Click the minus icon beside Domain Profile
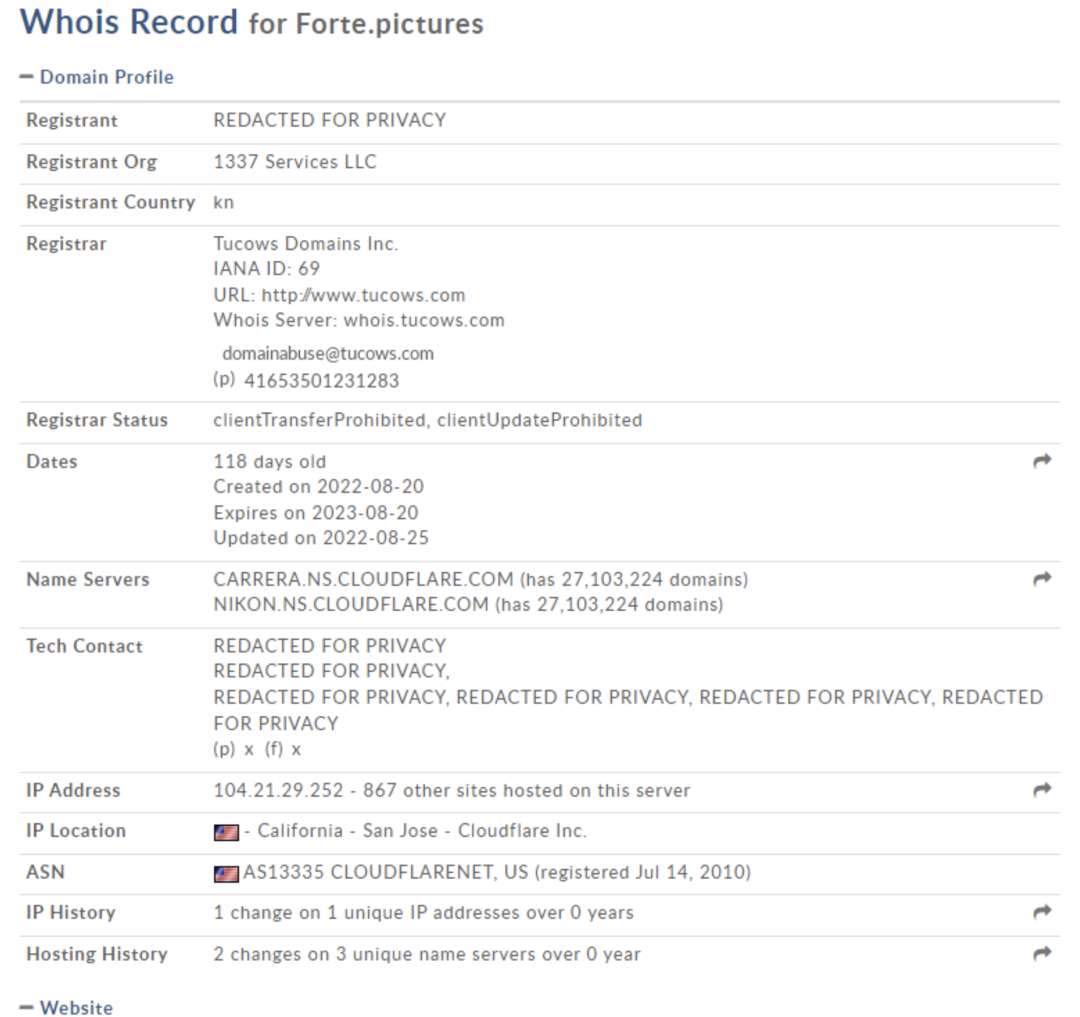Viewport: 1080px width, 1017px height. click(26, 77)
